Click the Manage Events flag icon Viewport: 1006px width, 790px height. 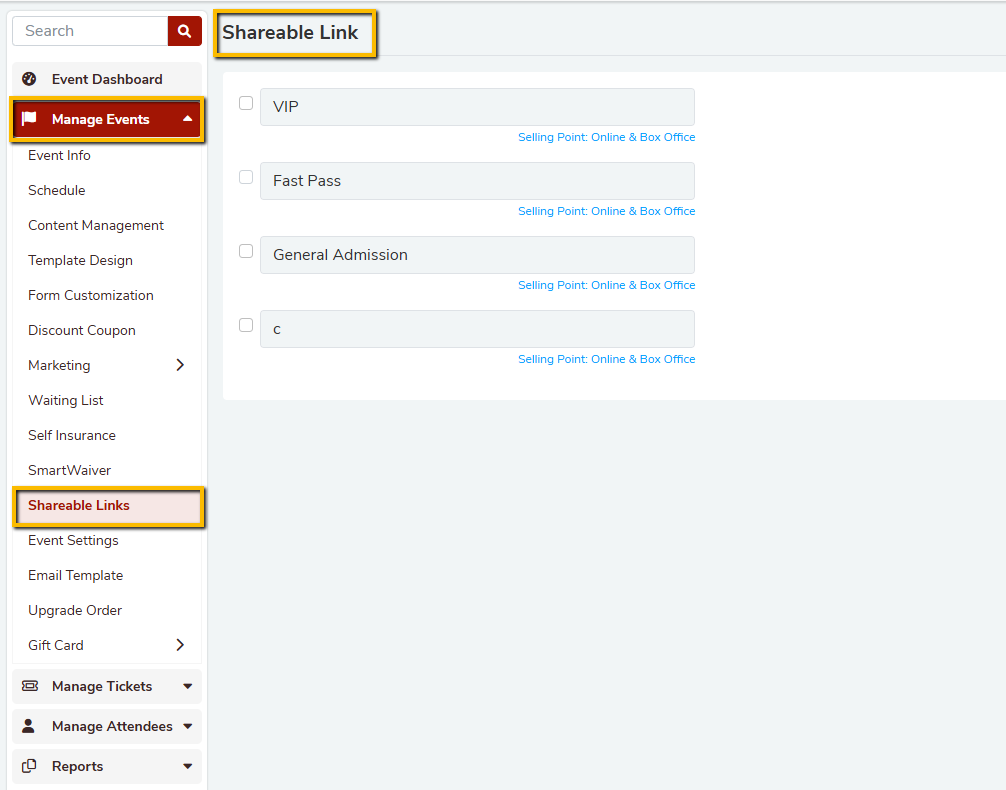[29, 119]
